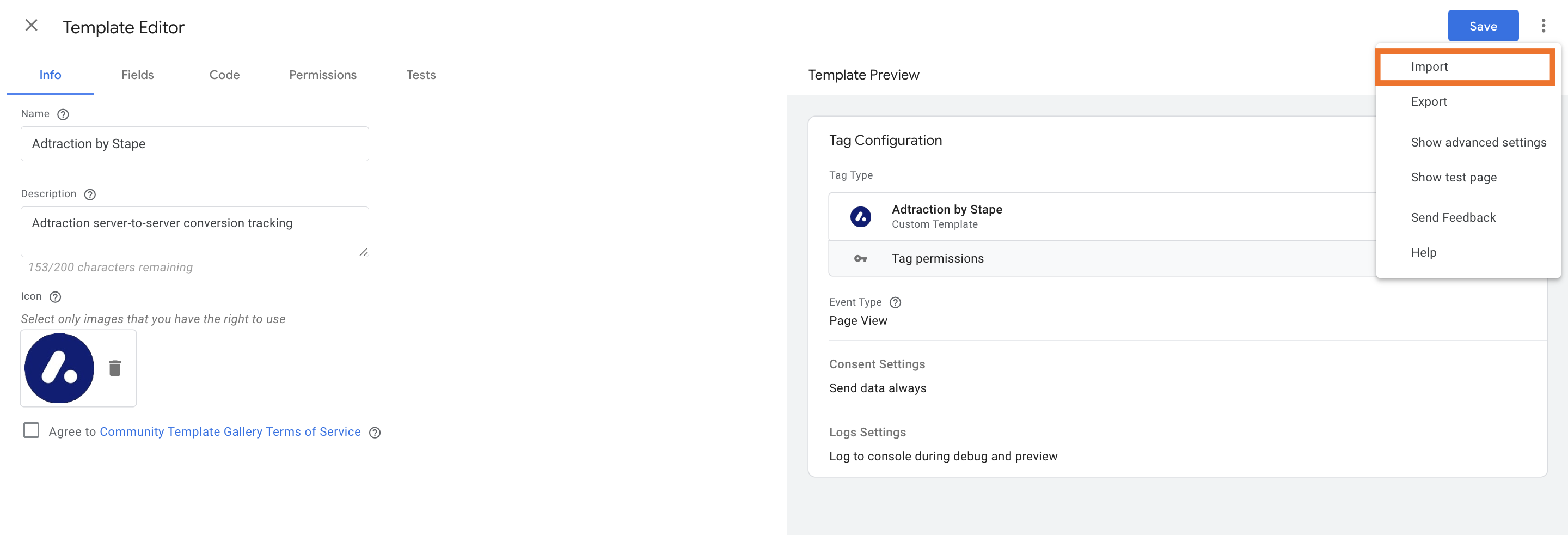This screenshot has width=1568, height=535.
Task: Delete the template icon with the trash button
Action: pyautogui.click(x=114, y=368)
